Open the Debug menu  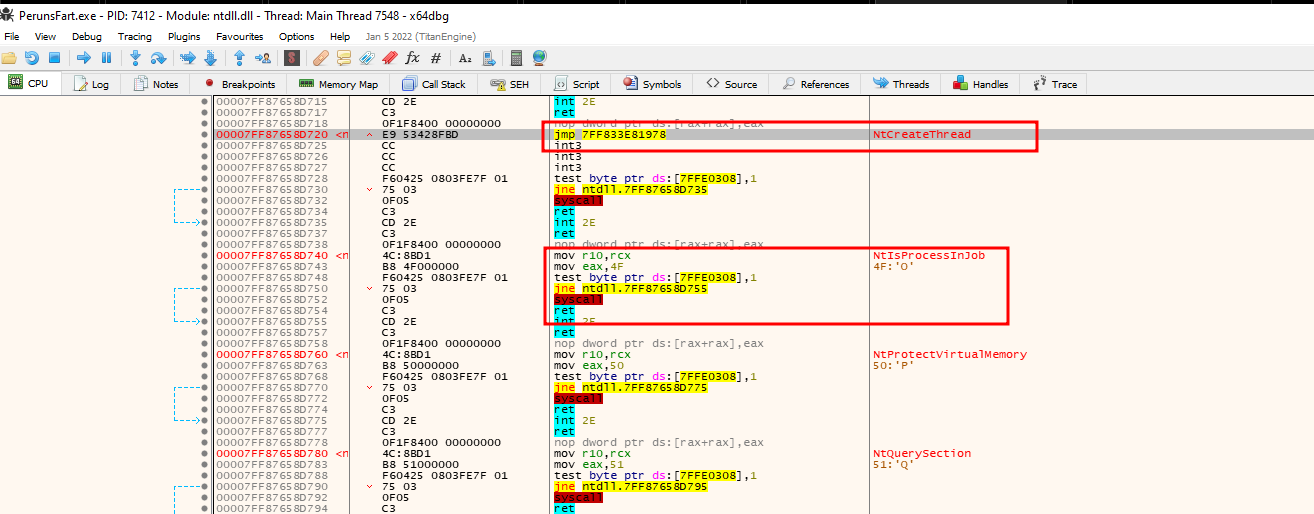point(86,36)
